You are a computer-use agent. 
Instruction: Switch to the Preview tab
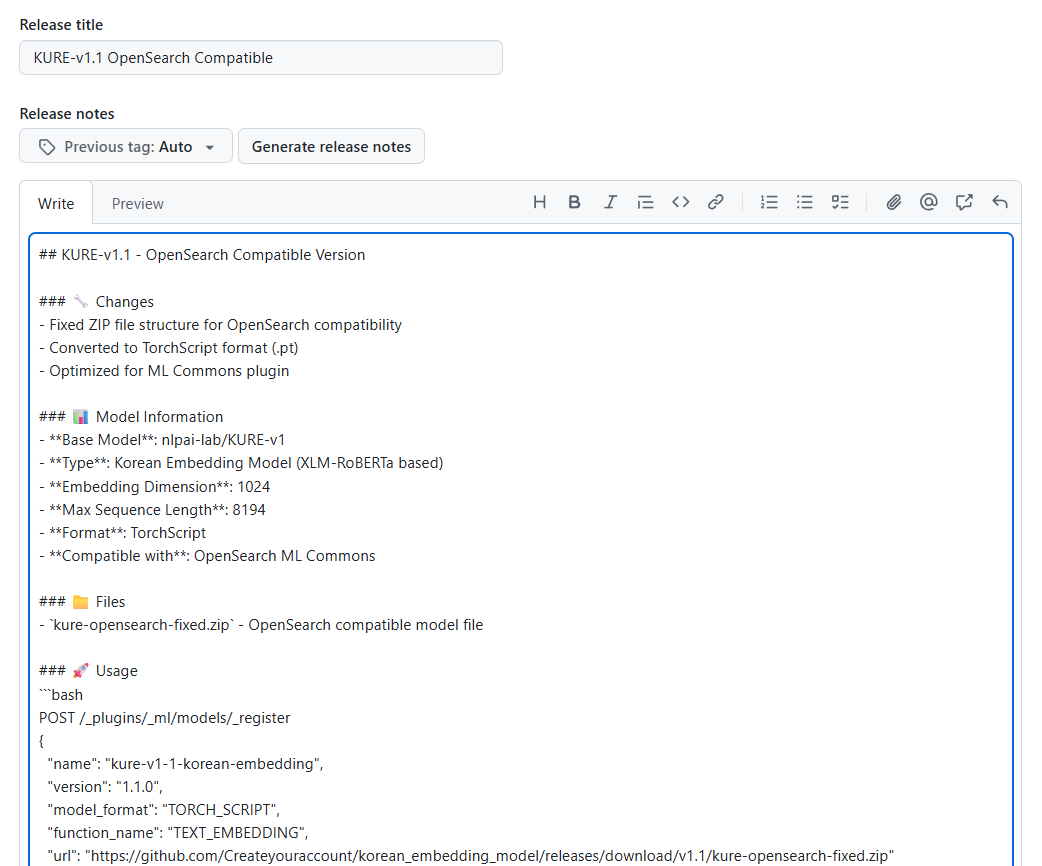point(138,203)
